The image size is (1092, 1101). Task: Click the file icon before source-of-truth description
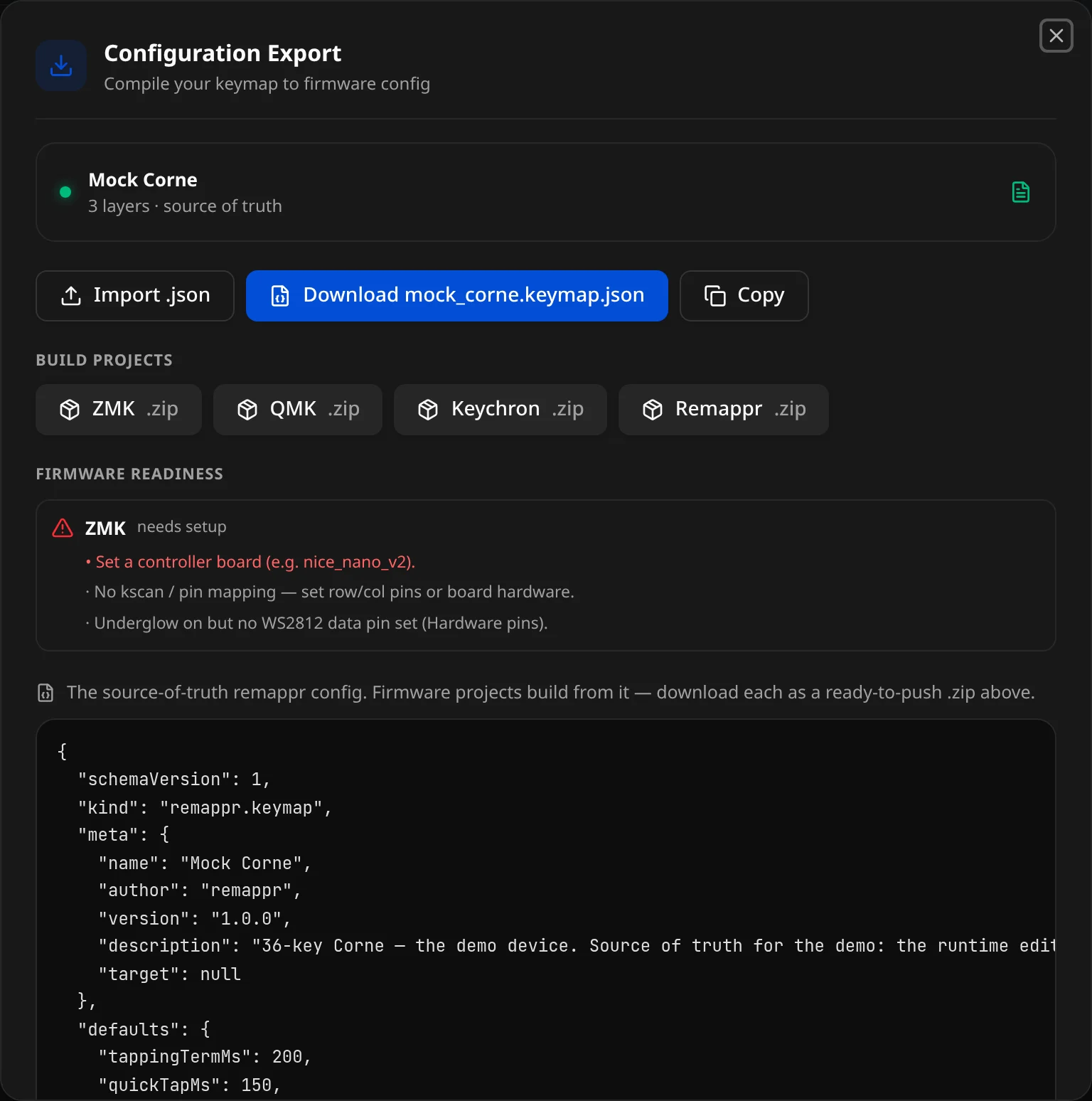coord(45,693)
